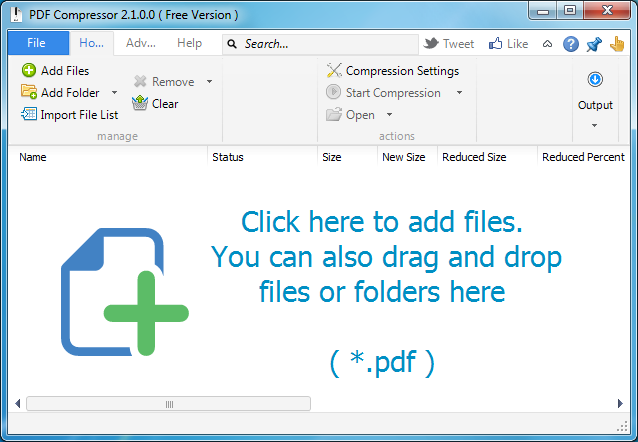Click the horizontal scrollbar thumb
Viewport: 638px width, 442px height.
pos(168,404)
